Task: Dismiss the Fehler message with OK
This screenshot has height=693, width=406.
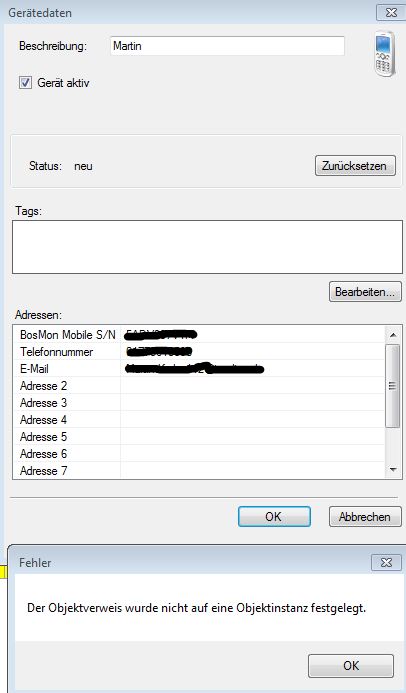Action: (x=351, y=666)
